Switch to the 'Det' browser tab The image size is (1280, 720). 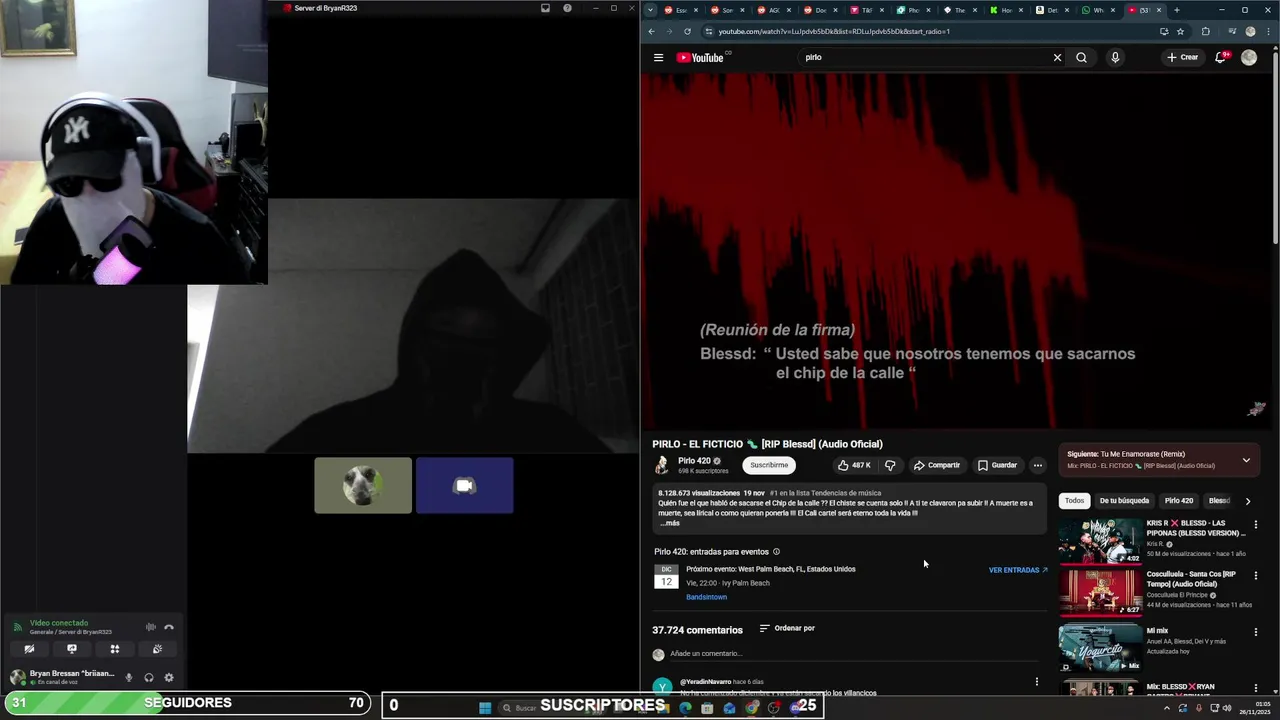(1051, 10)
